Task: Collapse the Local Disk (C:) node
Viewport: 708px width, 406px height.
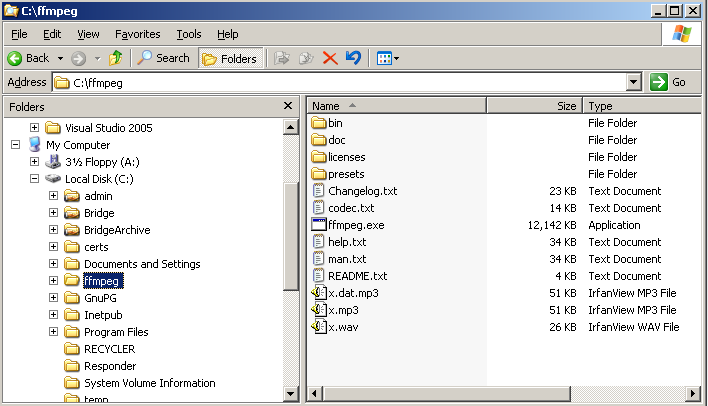Action: click(x=35, y=179)
